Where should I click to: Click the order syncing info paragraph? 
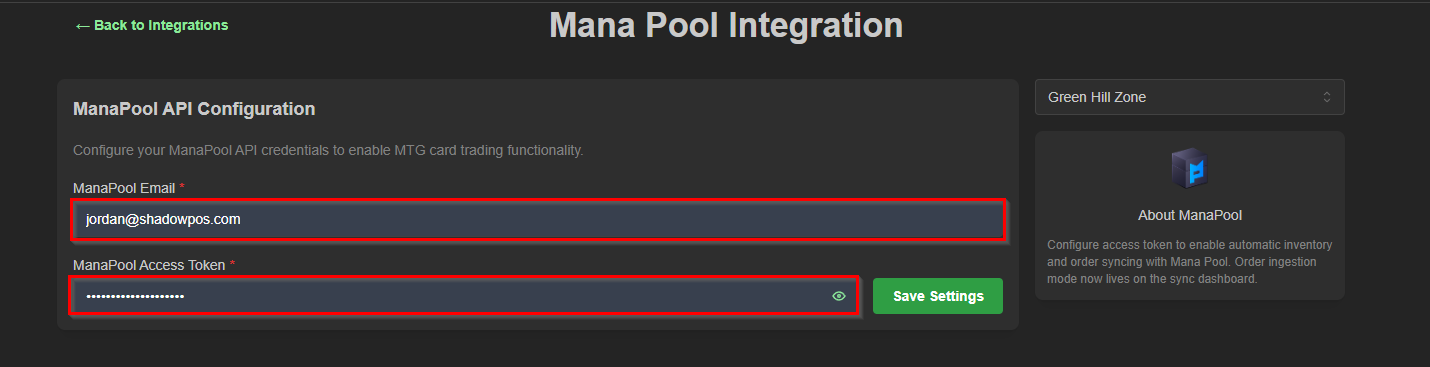(1190, 262)
